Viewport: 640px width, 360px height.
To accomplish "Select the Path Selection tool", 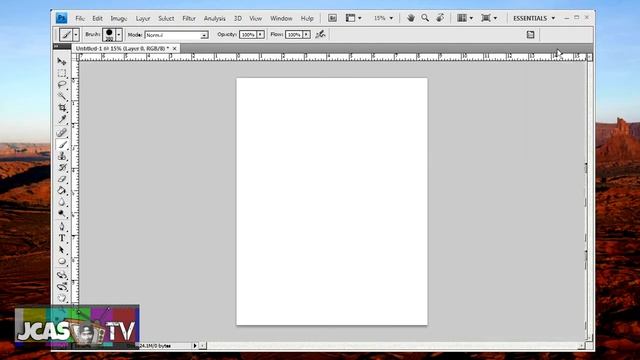I will [x=62, y=249].
